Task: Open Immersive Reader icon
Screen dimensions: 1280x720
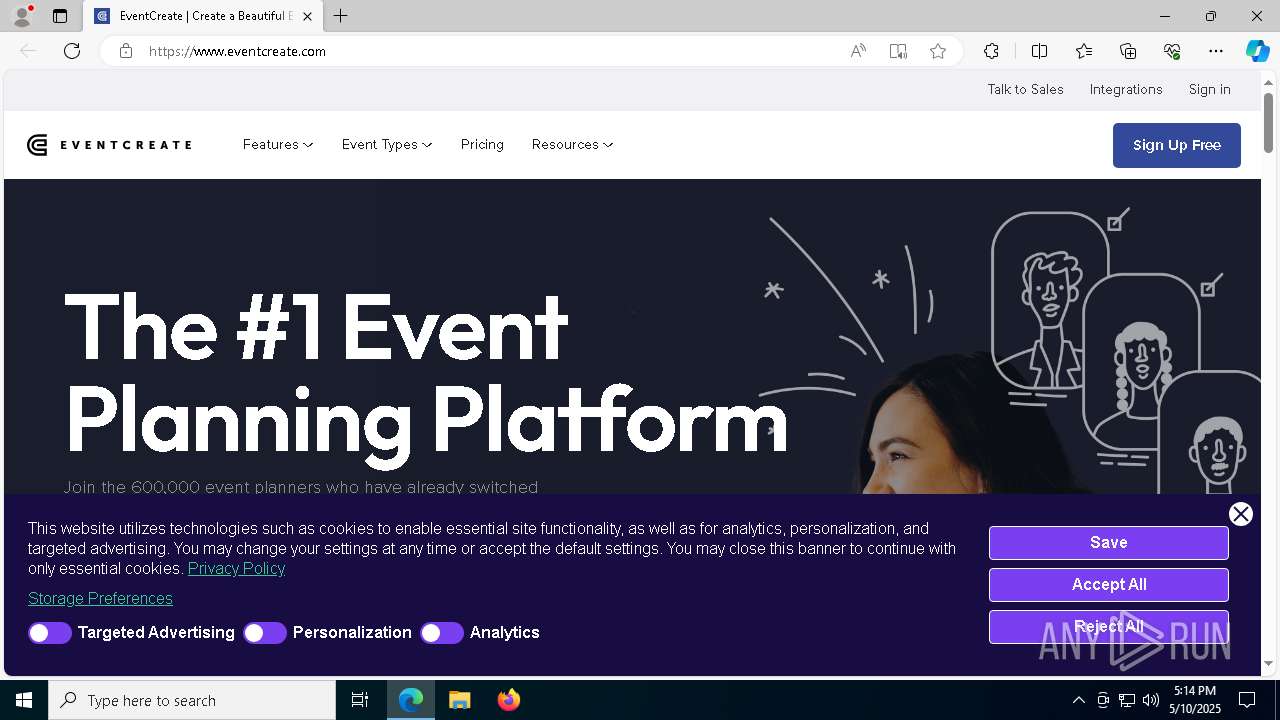Action: [898, 51]
